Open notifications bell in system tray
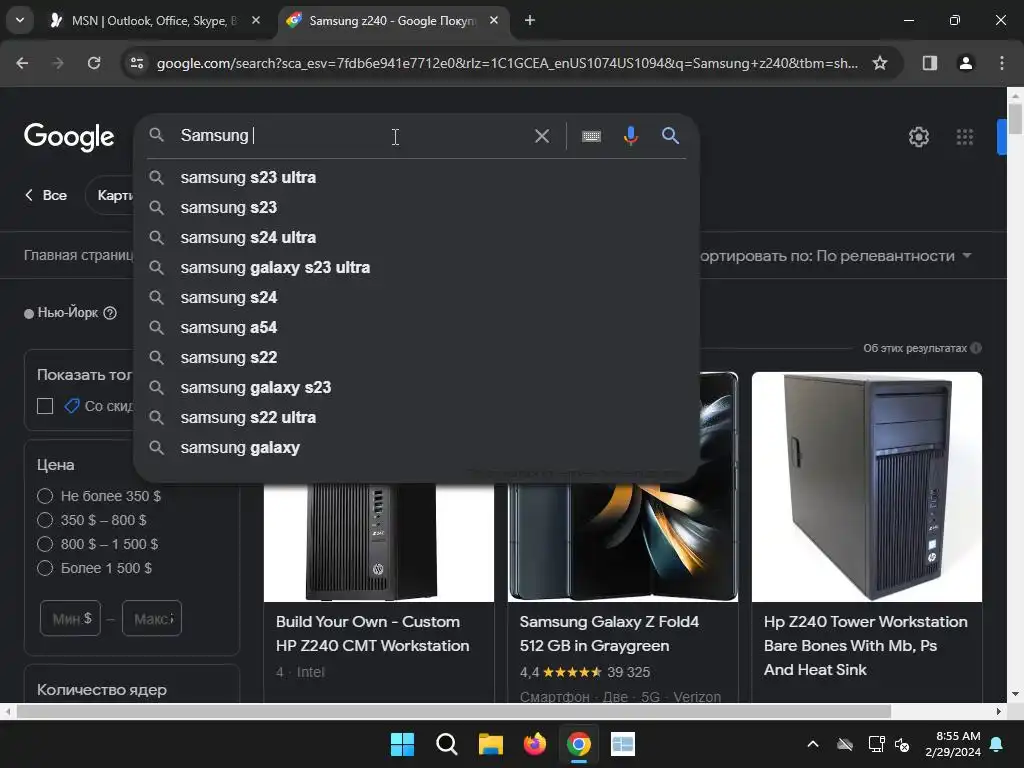 [x=997, y=744]
